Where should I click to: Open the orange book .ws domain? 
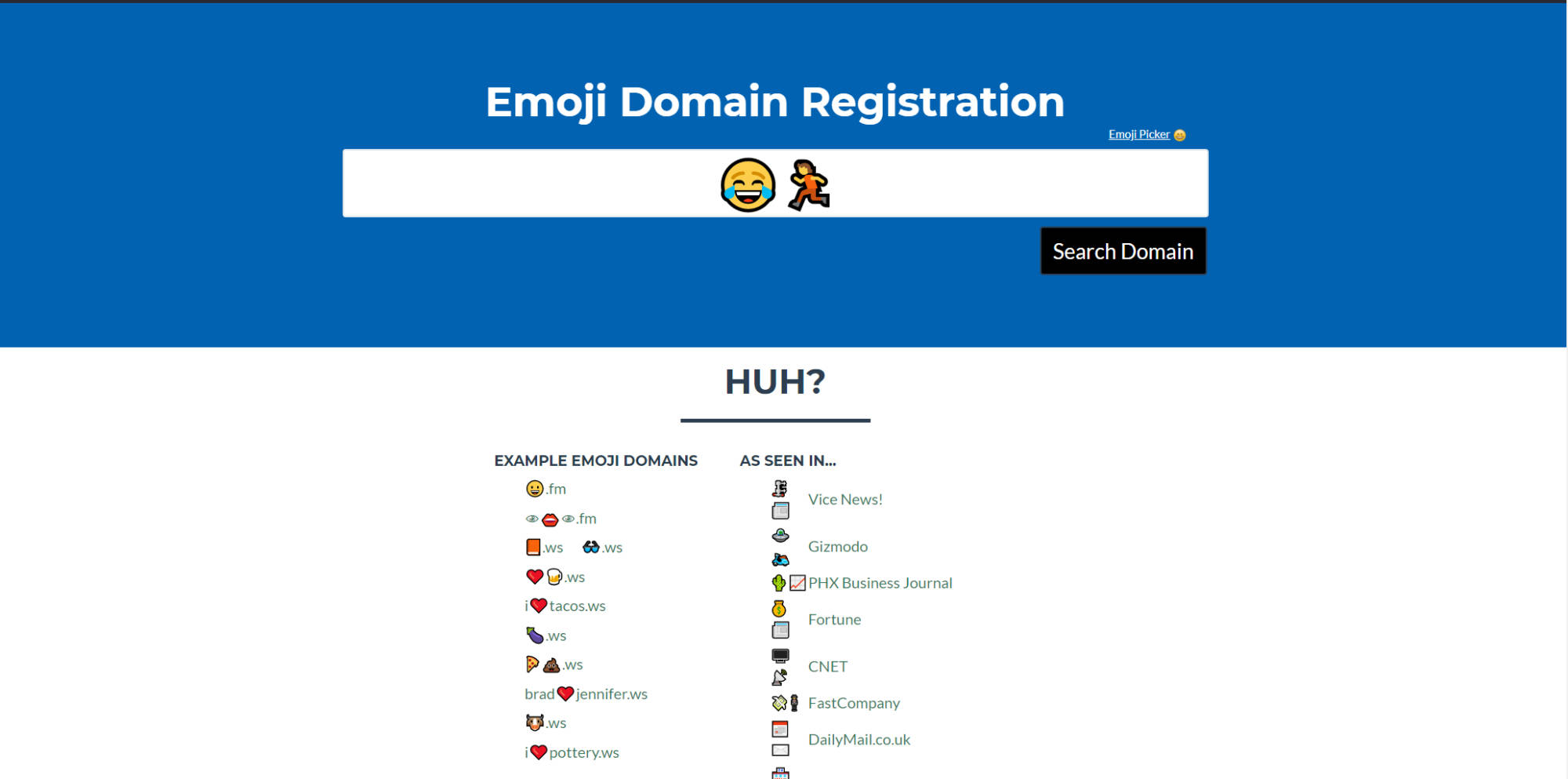544,547
